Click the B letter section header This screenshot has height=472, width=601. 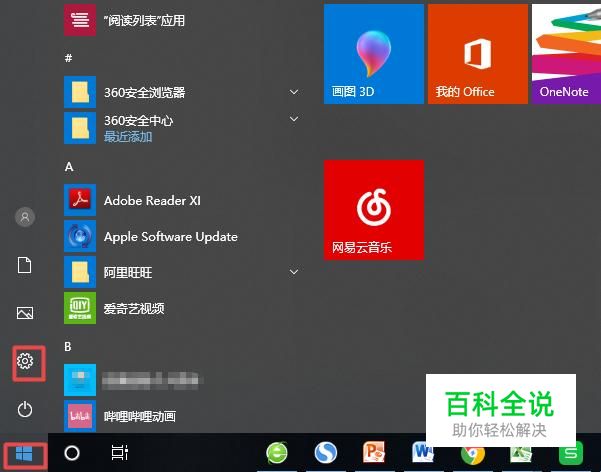[x=68, y=347]
